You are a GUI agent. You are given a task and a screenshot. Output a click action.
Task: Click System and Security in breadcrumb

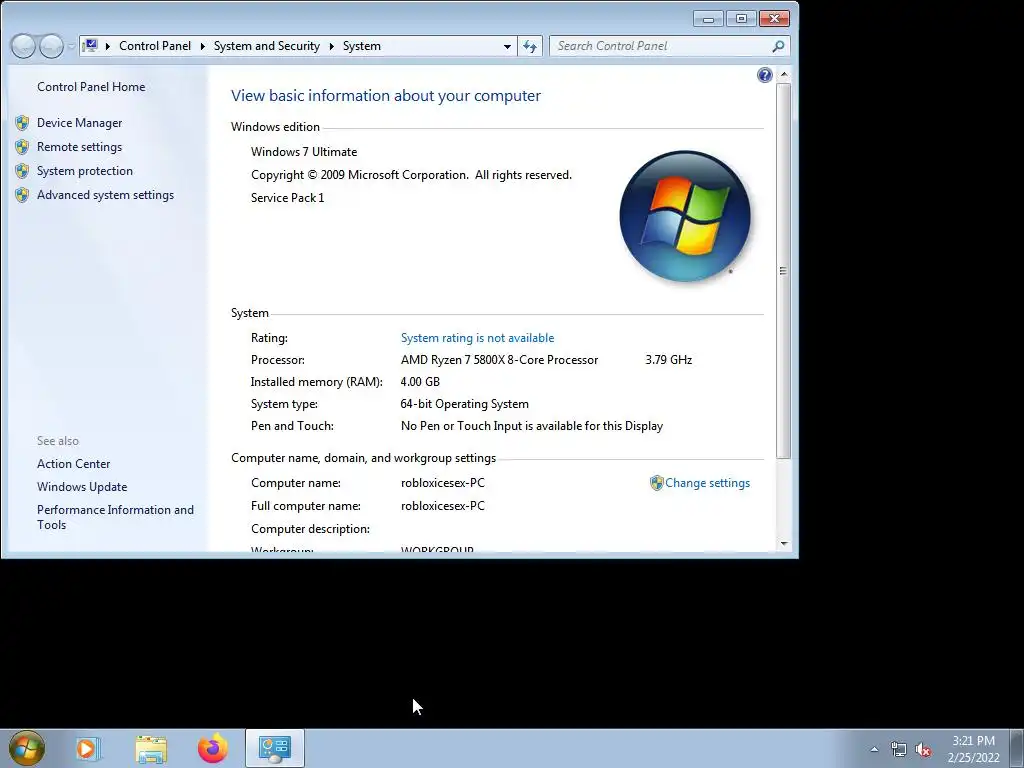266,46
